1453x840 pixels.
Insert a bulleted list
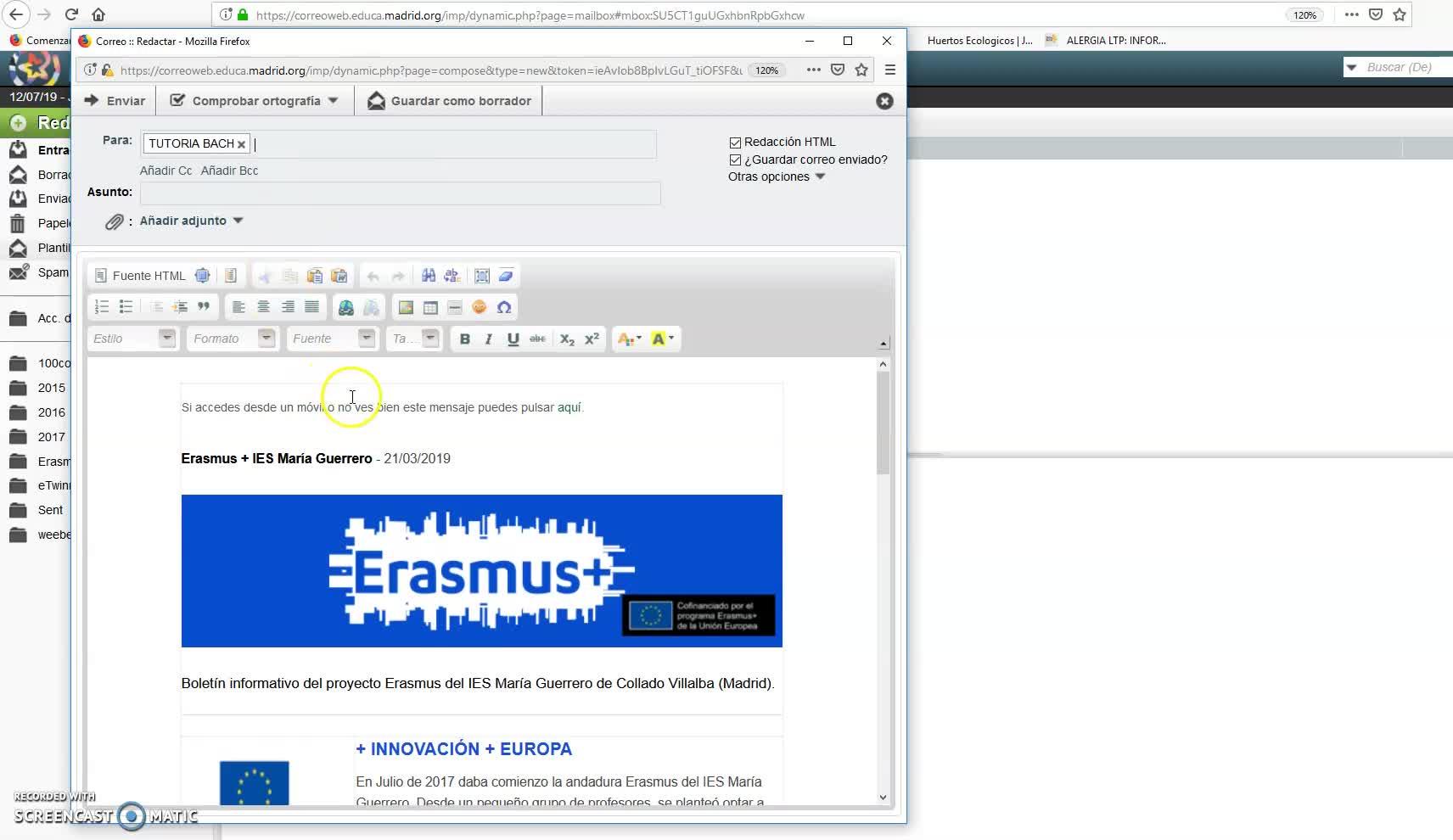coord(126,307)
